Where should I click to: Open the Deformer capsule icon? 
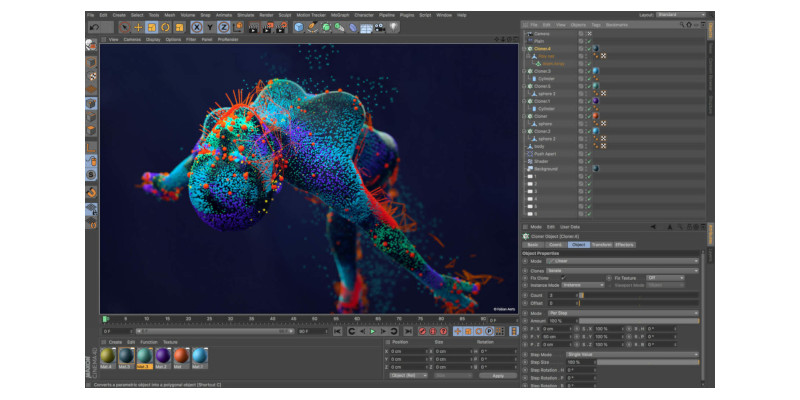(353, 27)
